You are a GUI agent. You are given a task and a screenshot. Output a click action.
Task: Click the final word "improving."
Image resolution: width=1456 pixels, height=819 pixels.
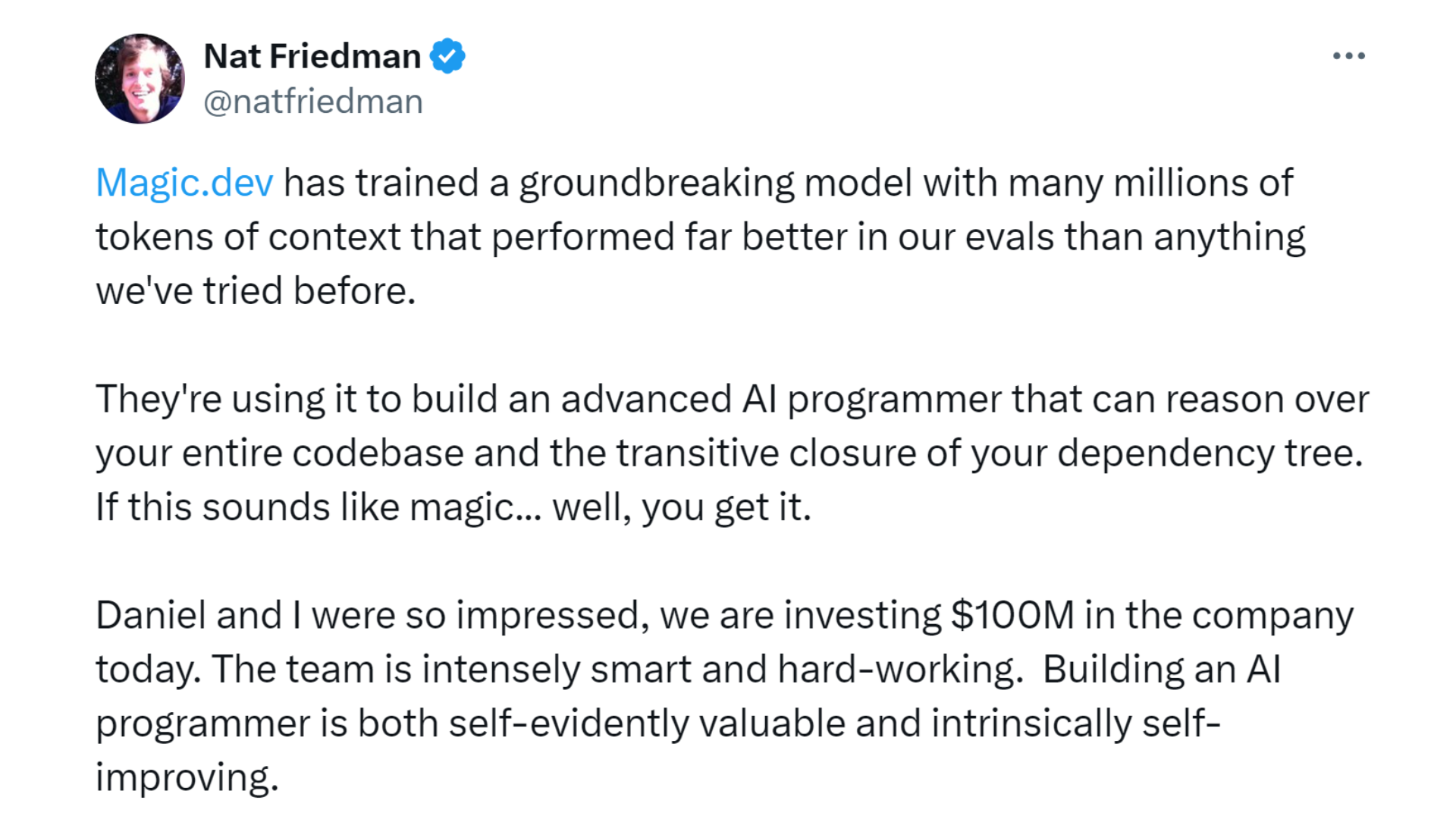point(187,778)
